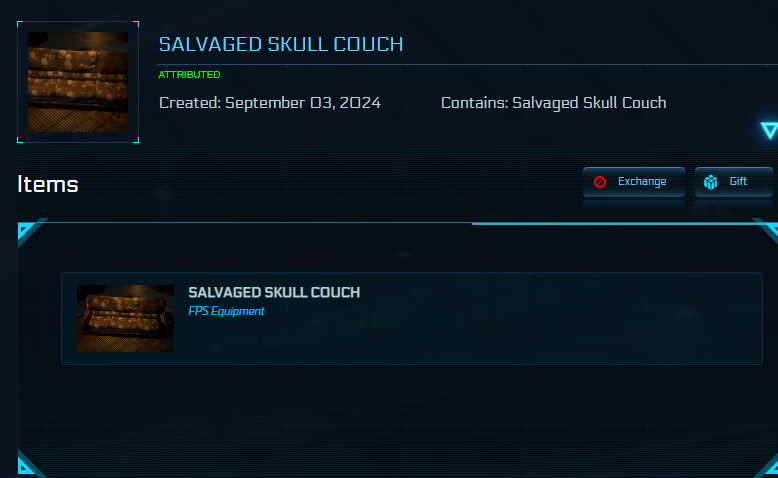Select the couch thumbnail in Items list
The image size is (778, 478).
125,318
